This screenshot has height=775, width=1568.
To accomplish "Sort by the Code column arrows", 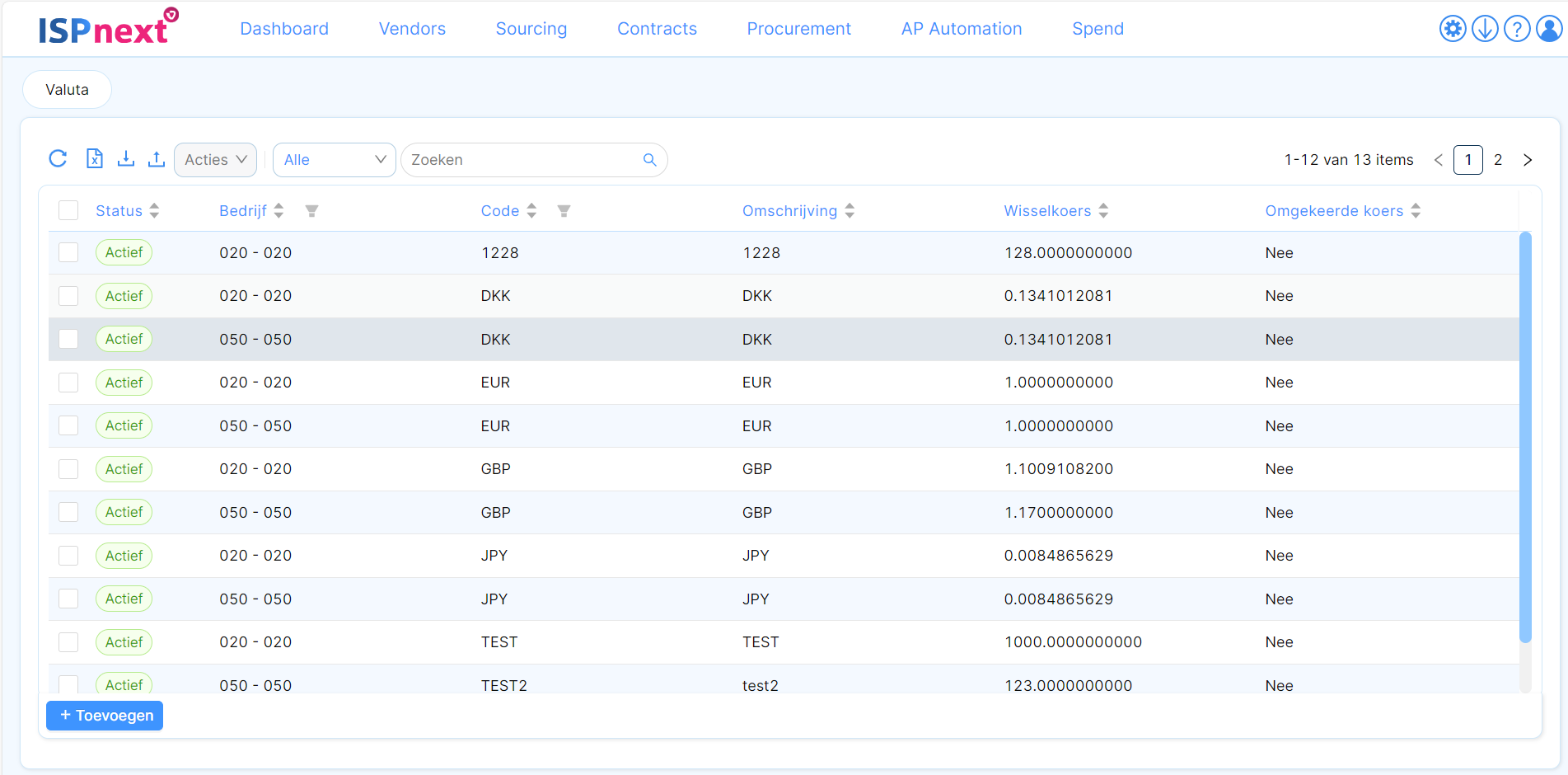I will tap(531, 211).
